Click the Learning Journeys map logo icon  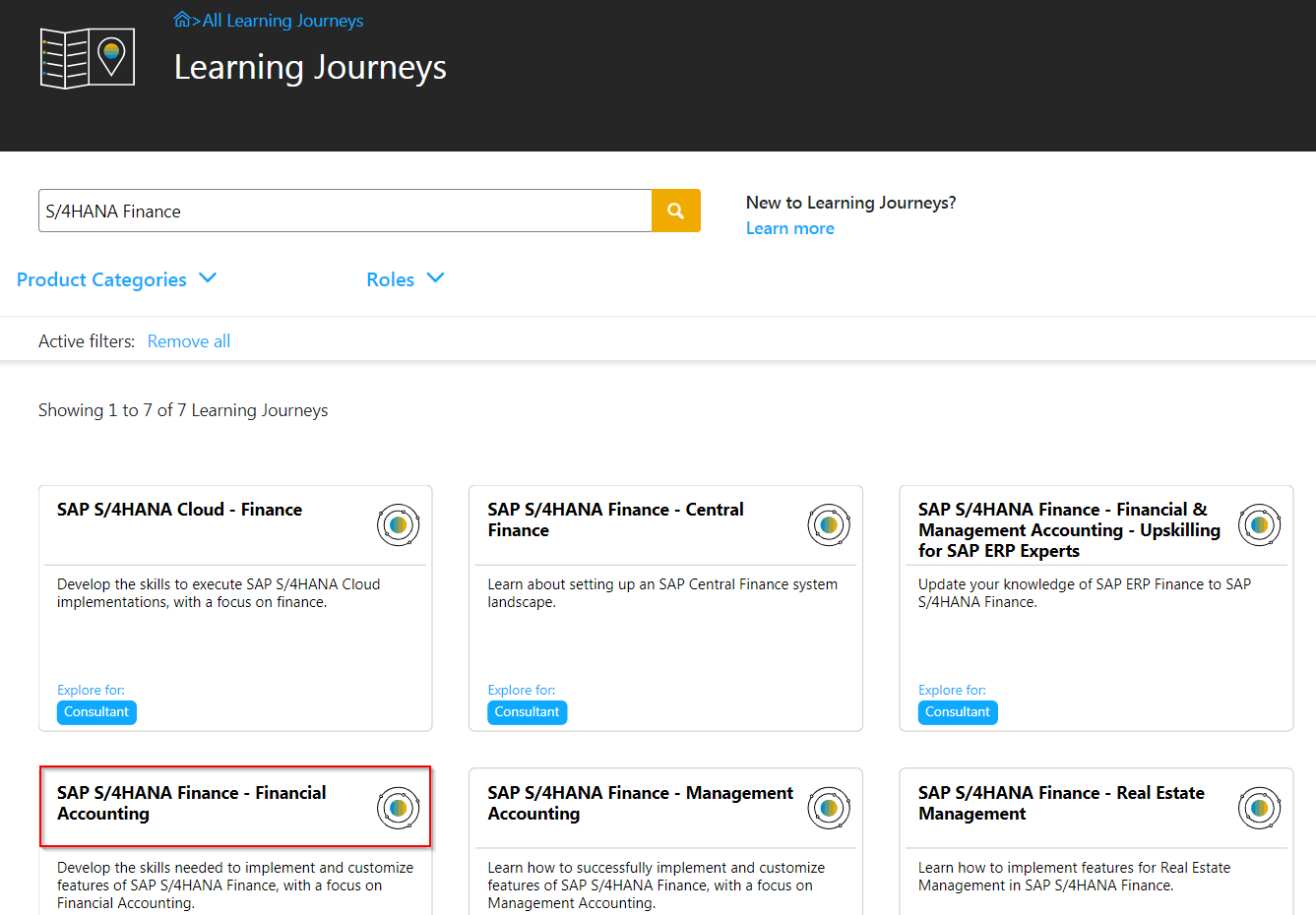[x=87, y=58]
